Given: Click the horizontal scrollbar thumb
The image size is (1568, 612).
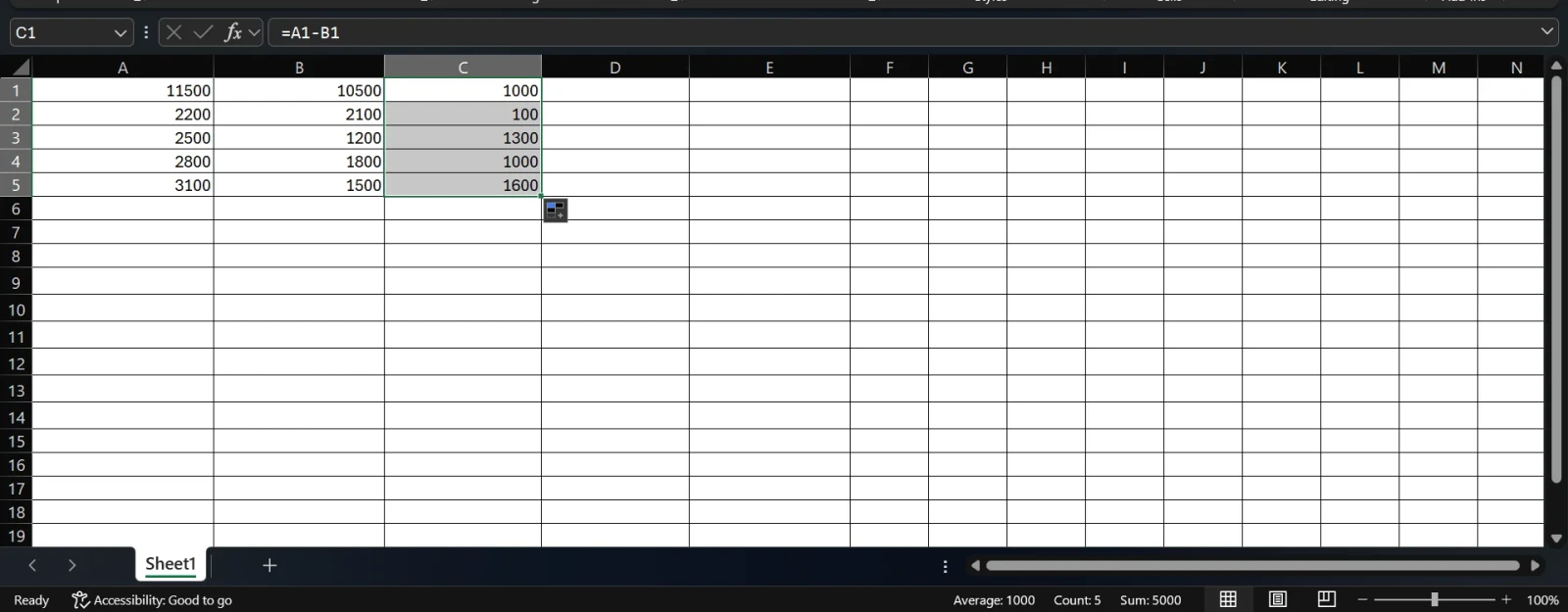Looking at the screenshot, I should (1252, 565).
